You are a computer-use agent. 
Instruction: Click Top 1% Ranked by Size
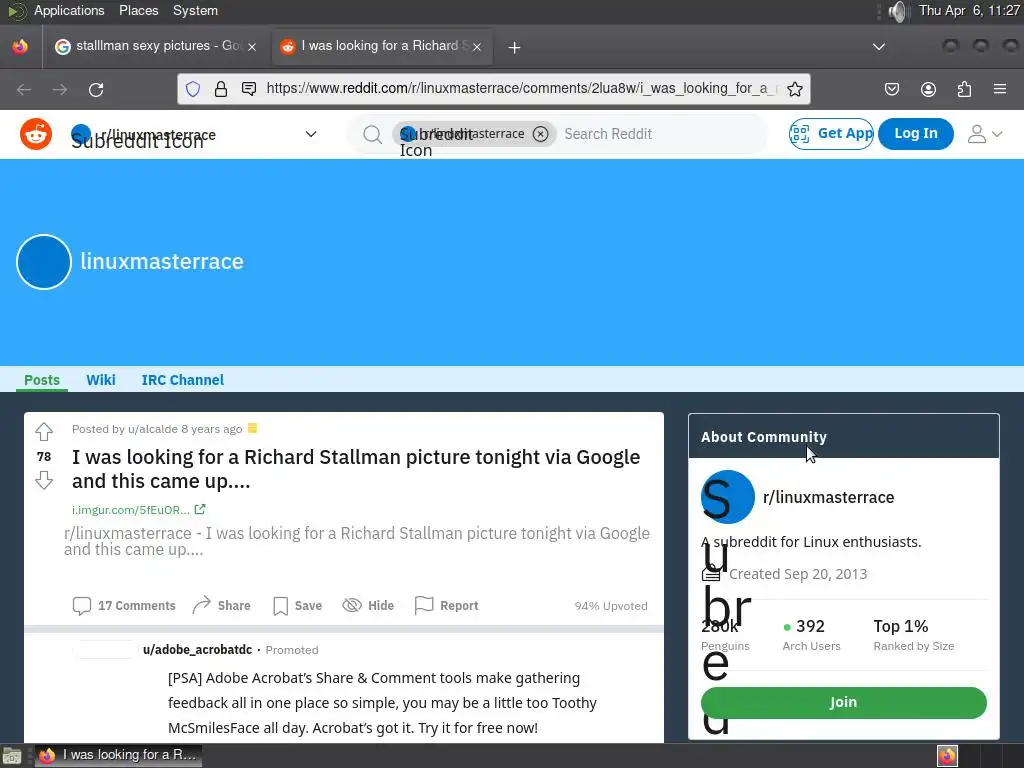tap(914, 635)
